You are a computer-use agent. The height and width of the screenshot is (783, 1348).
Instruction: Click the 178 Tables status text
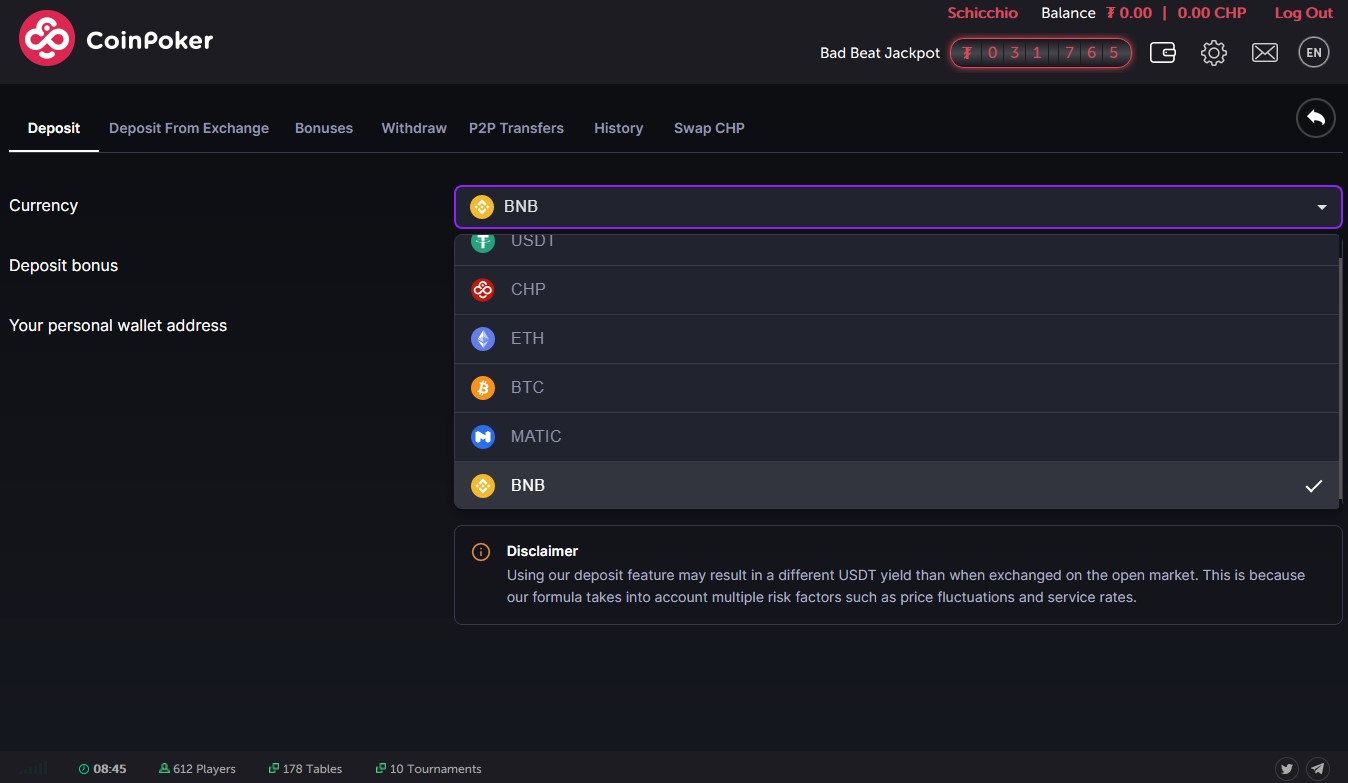[312, 769]
